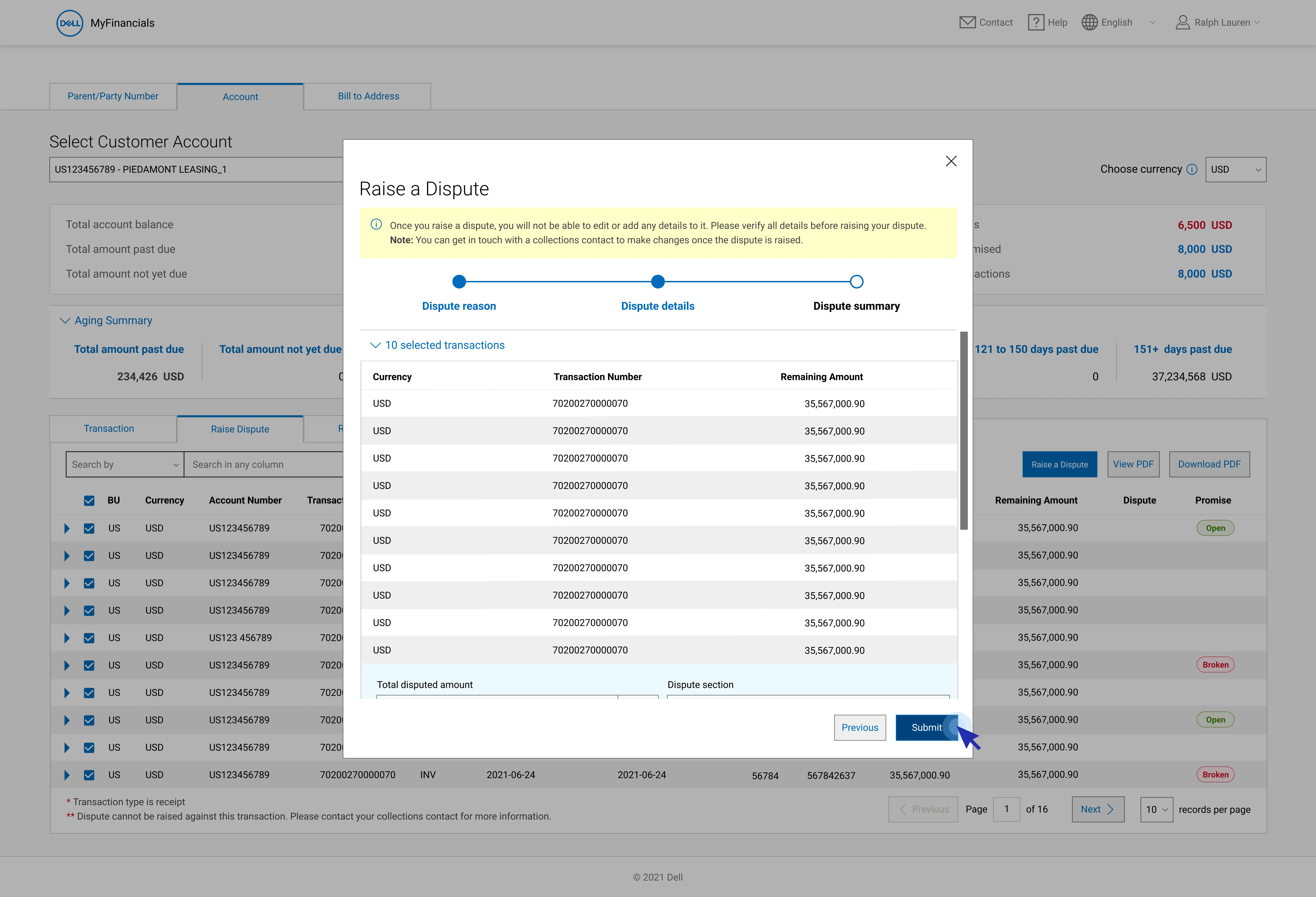The width and height of the screenshot is (1316, 897).
Task: Click the MyFinancials title text
Action: 122,23
